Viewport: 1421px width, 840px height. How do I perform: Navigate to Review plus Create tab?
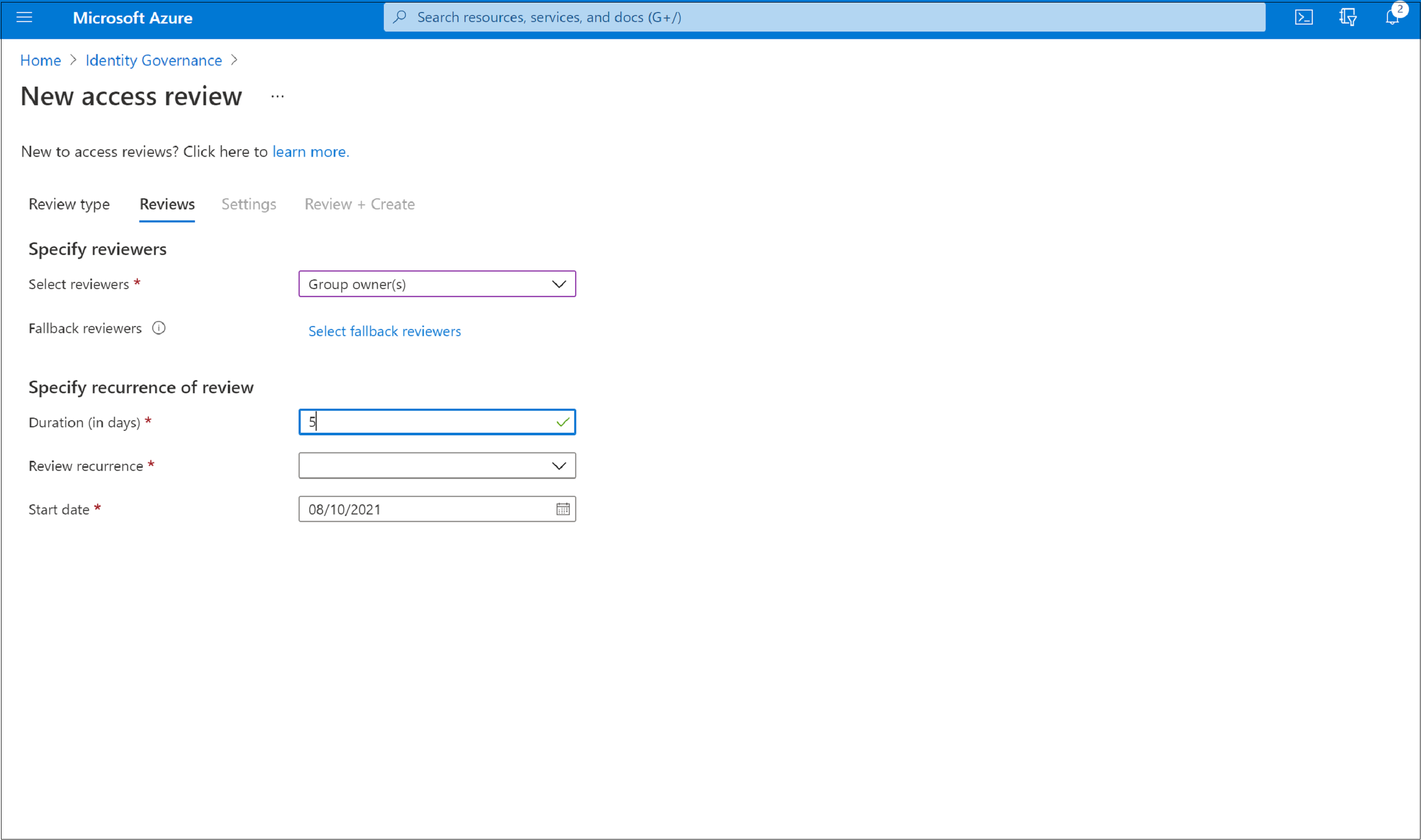click(359, 204)
